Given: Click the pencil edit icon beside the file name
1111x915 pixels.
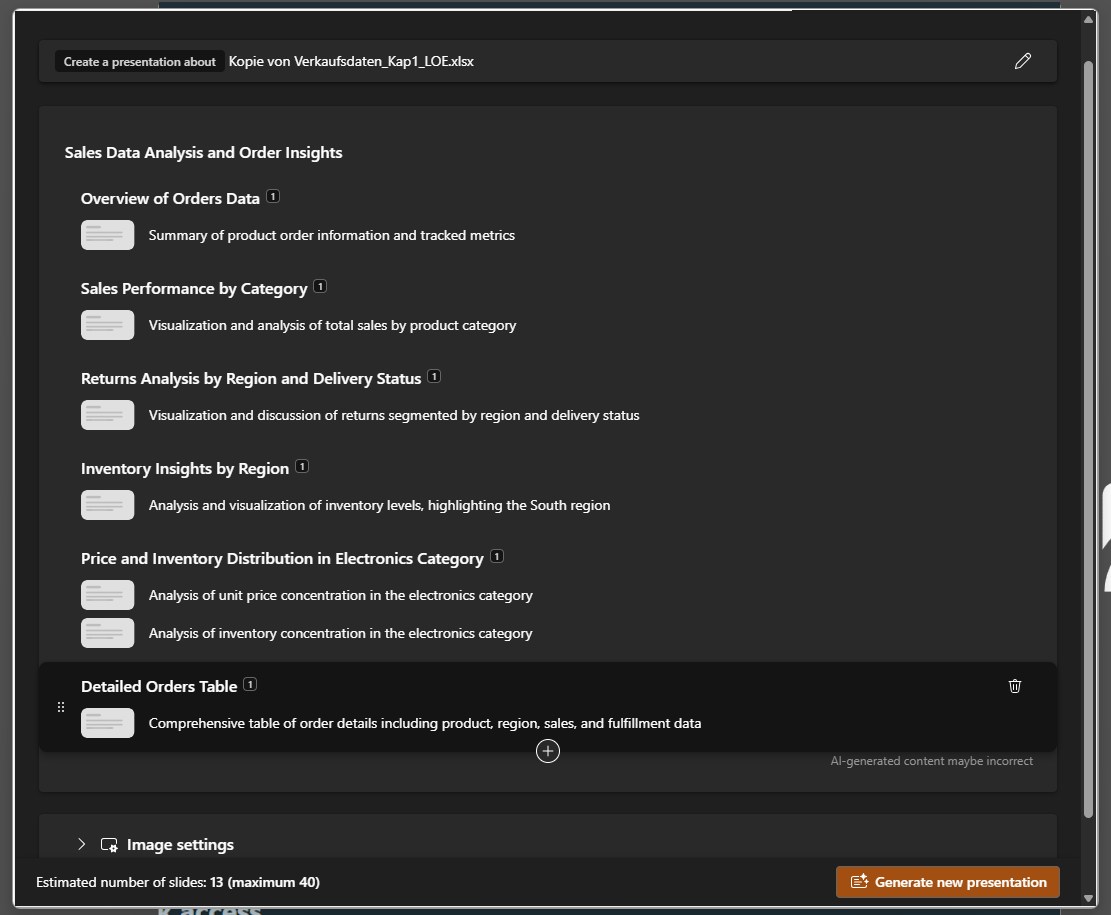Looking at the screenshot, I should click(x=1022, y=61).
